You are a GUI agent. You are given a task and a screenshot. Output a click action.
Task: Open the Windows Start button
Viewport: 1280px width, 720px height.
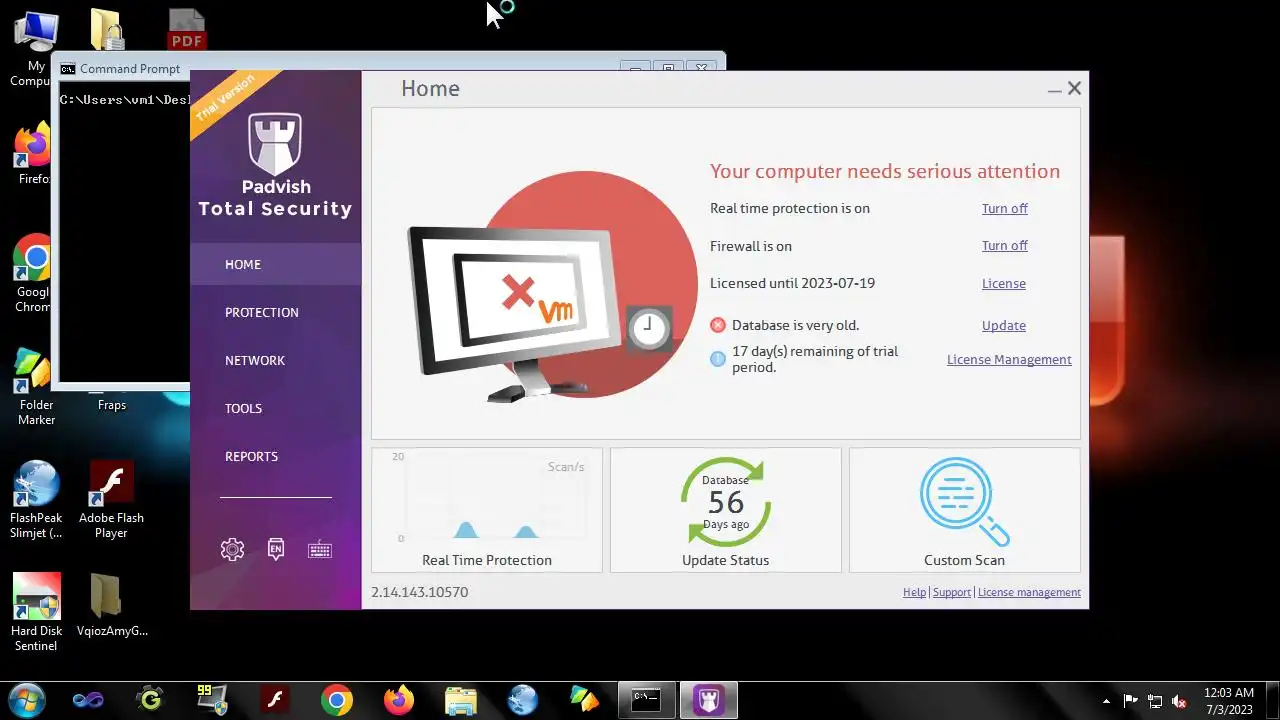tap(26, 700)
